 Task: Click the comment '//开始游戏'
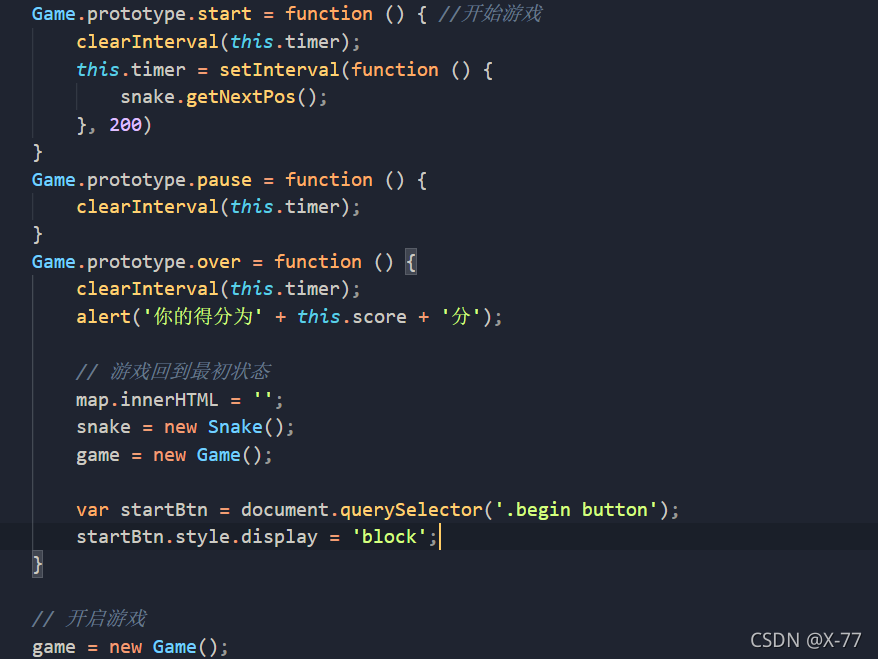490,13
